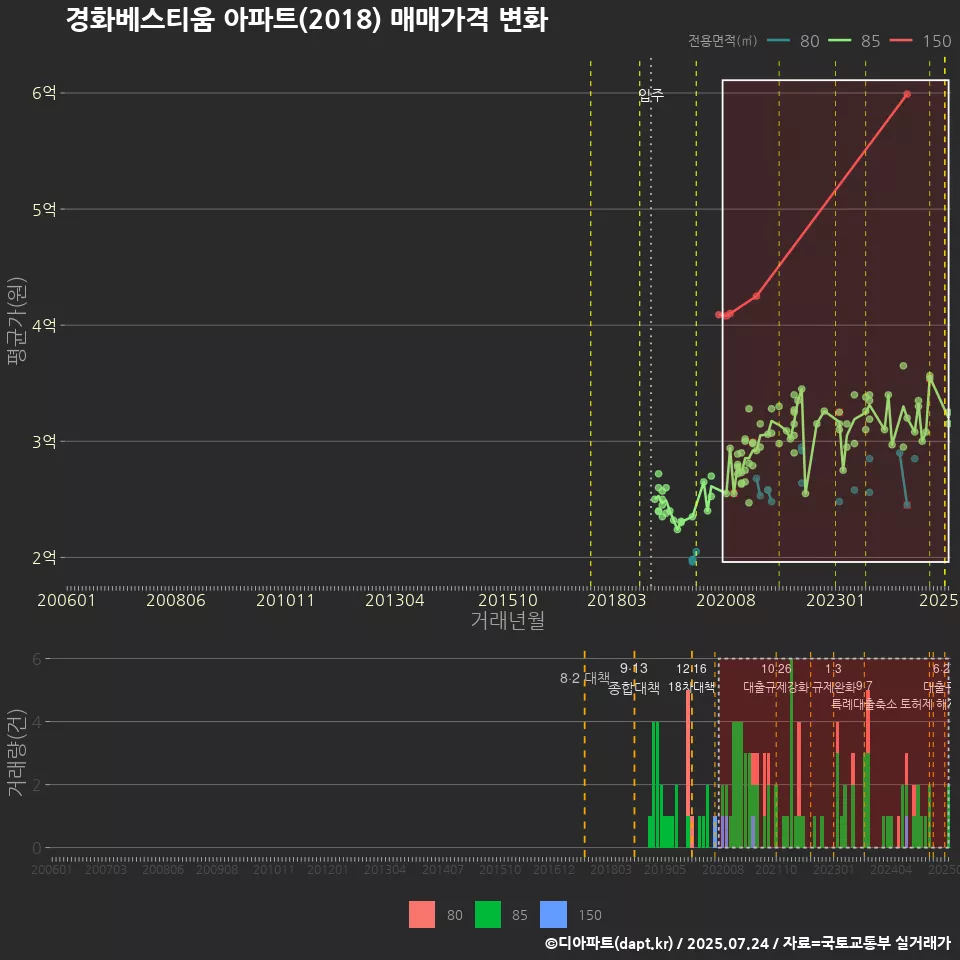Click '201612' on the volume chart x-axis
Image resolution: width=960 pixels, height=960 pixels.
[x=554, y=869]
